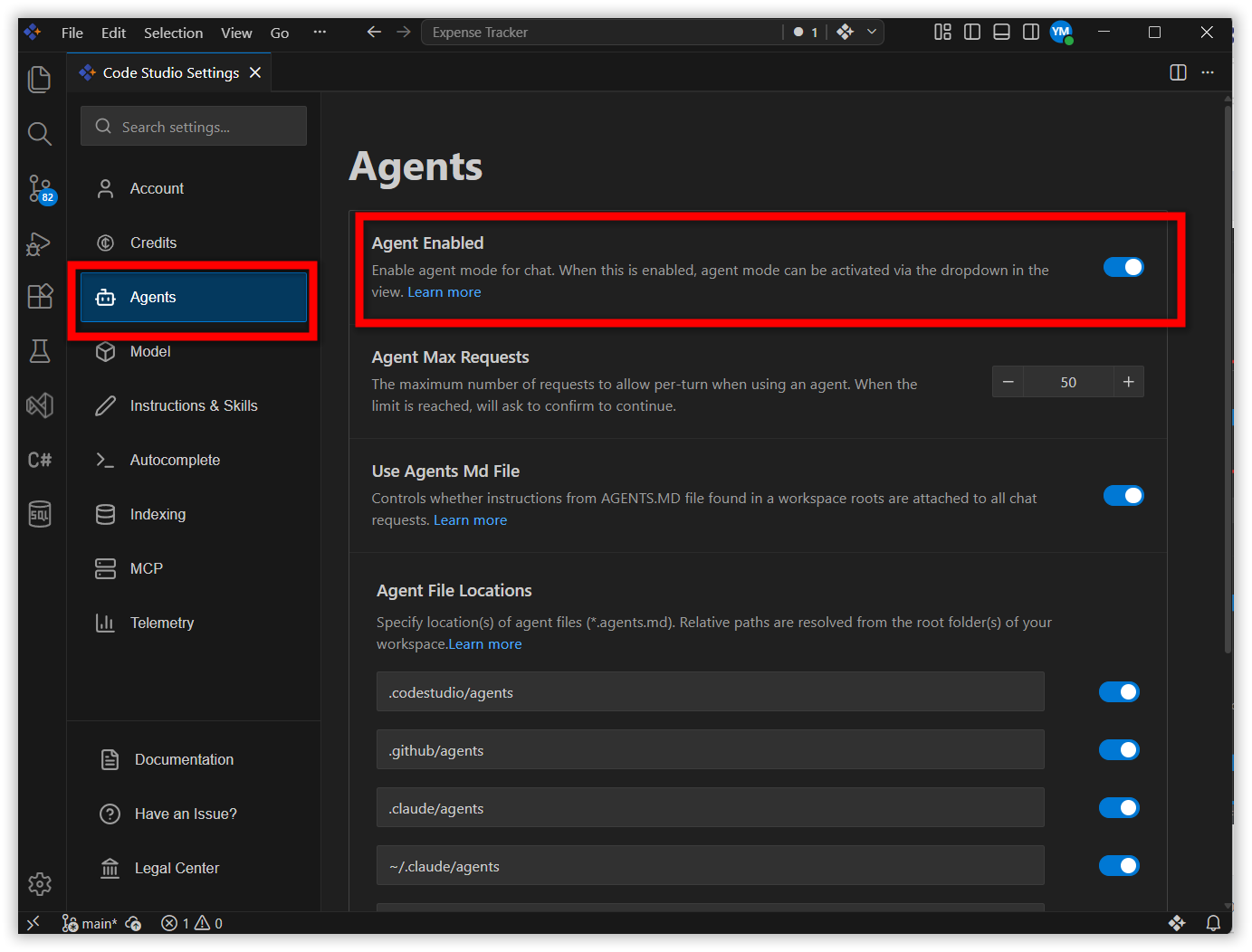This screenshot has width=1252, height=952.
Task: Select the Code Studio Settings tab
Action: tap(169, 72)
